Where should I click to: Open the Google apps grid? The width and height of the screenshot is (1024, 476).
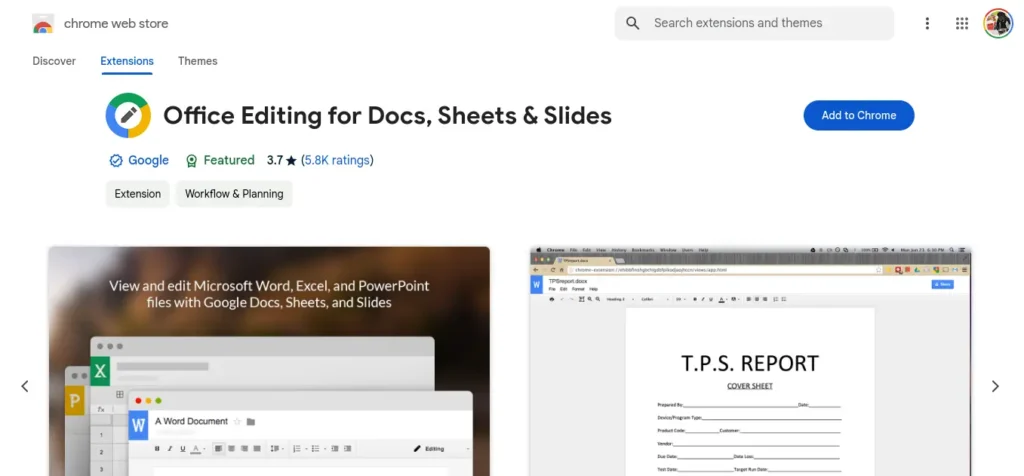click(961, 24)
